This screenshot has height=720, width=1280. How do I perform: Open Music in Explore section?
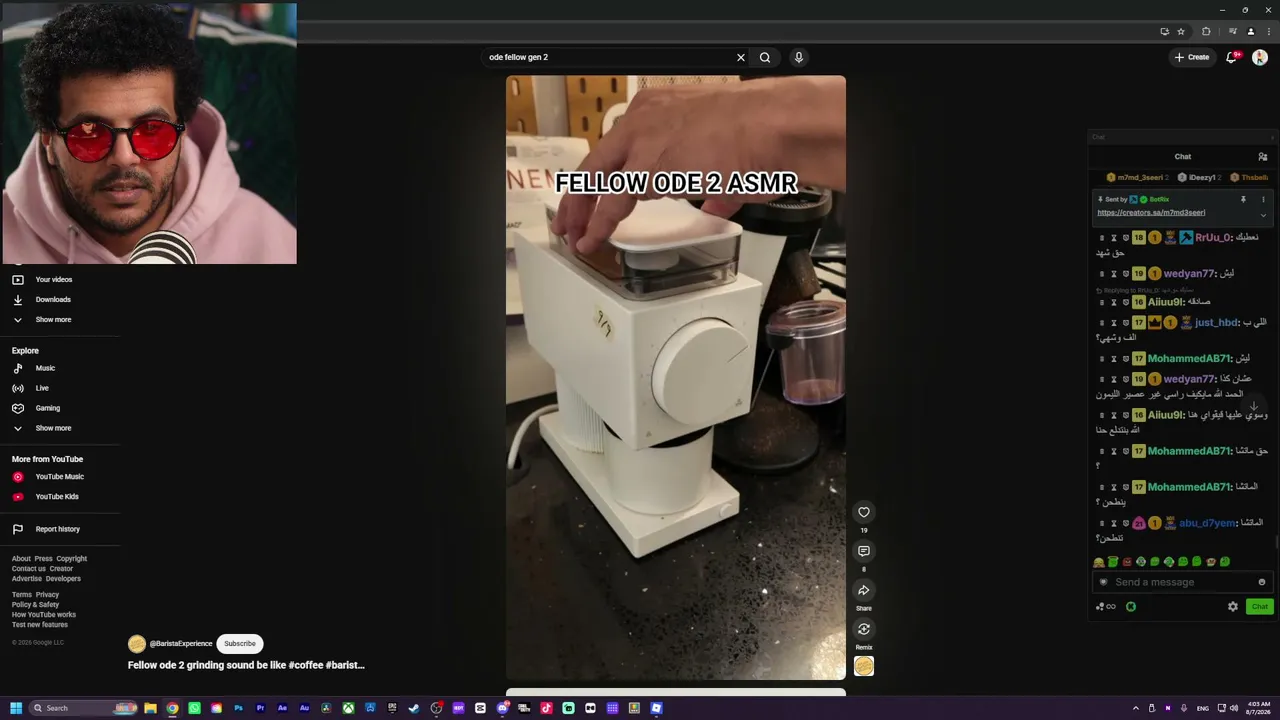click(x=45, y=368)
